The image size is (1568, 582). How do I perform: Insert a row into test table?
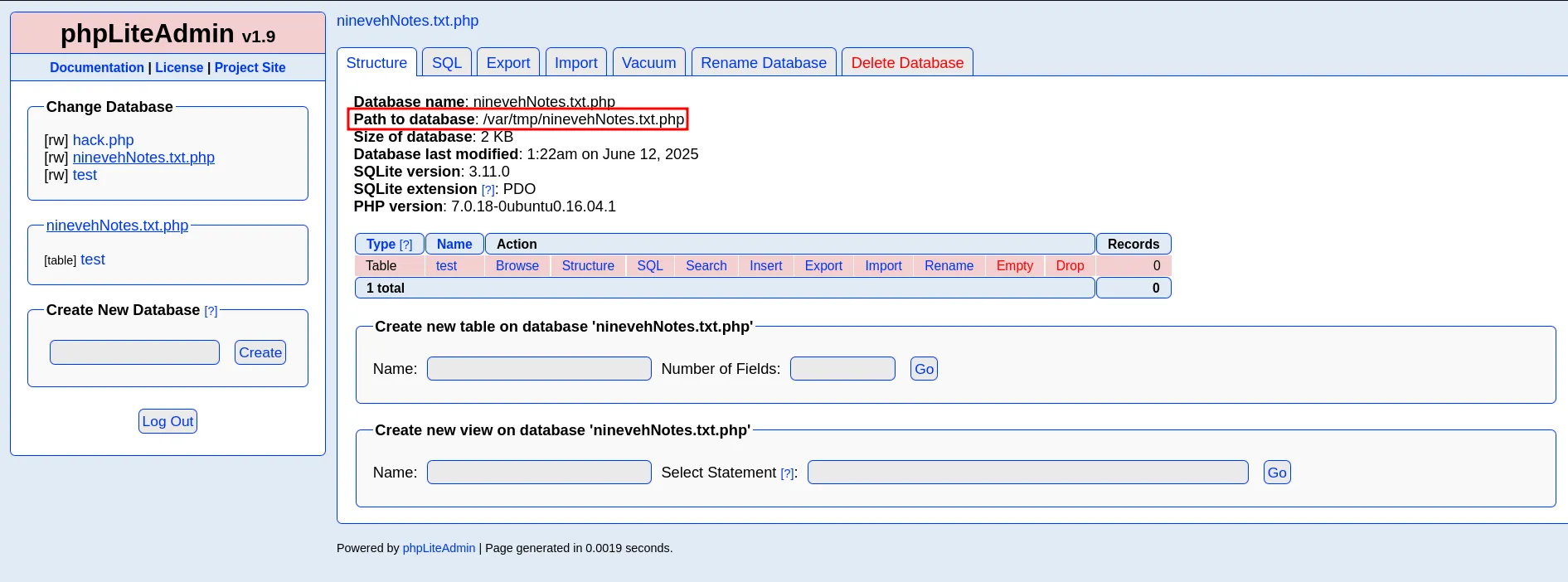click(766, 266)
